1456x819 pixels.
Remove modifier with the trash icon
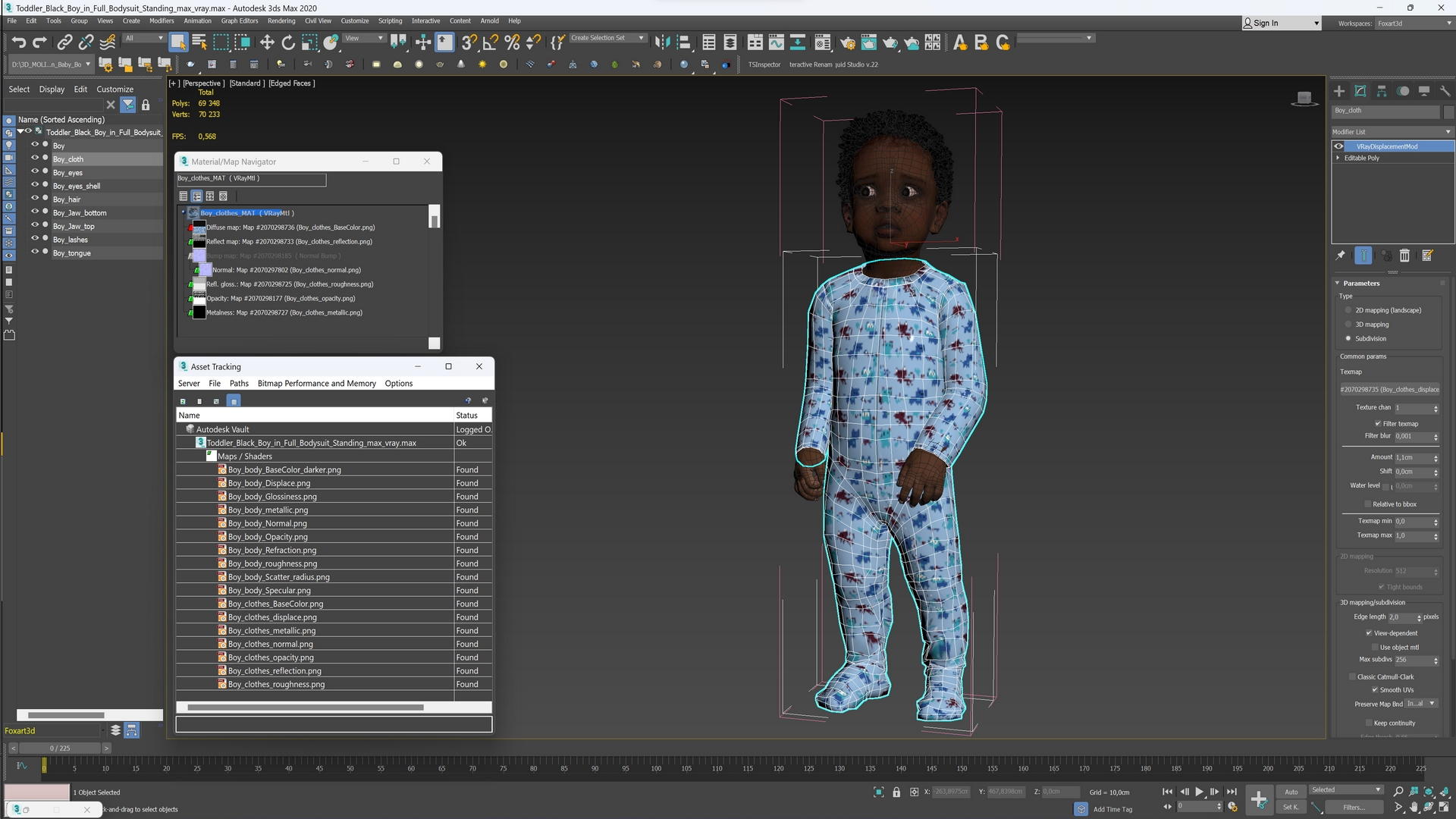point(1404,256)
